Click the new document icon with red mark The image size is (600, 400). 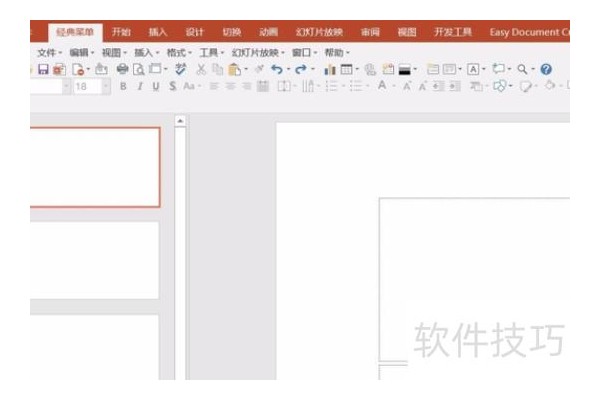click(78, 69)
